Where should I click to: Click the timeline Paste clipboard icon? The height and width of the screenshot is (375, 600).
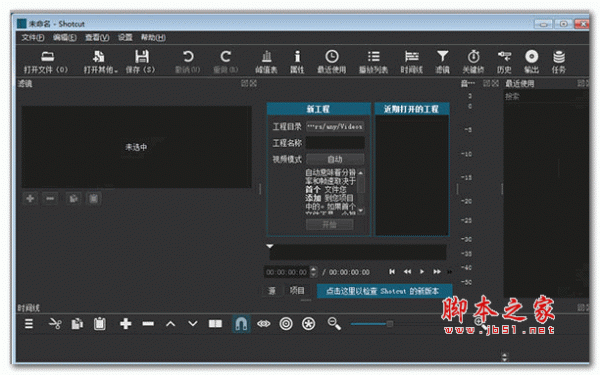(x=99, y=324)
